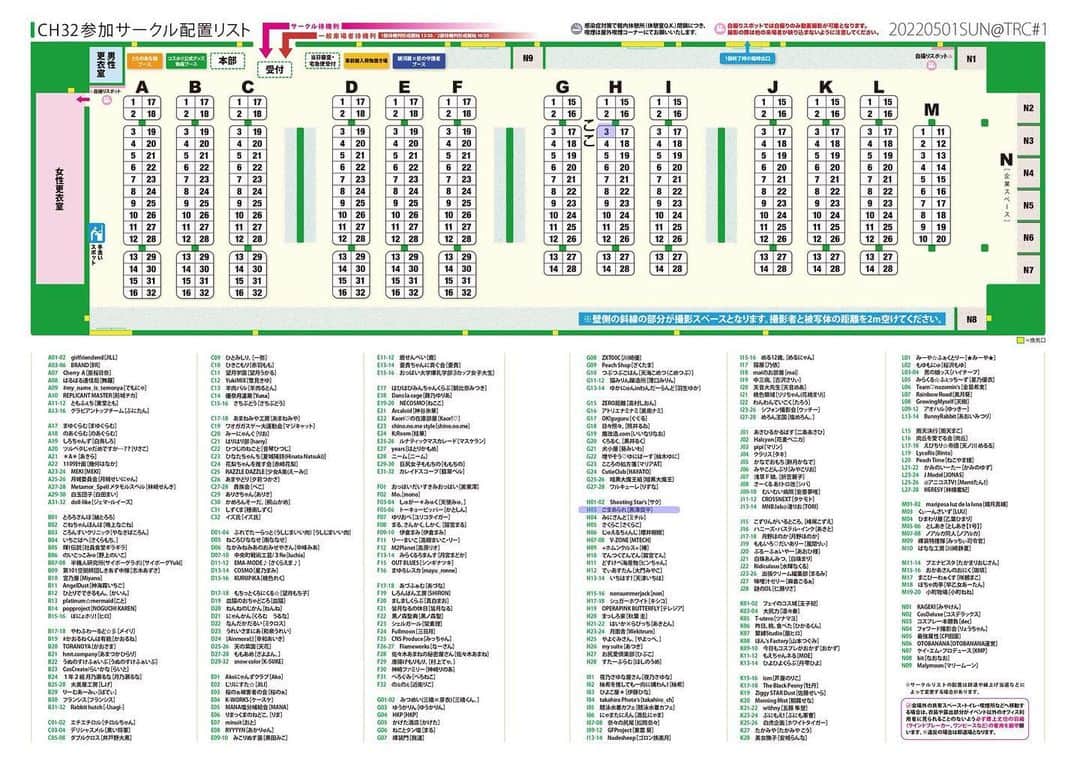
Task: Select the pink 女性更衣室 area
Action: point(59,188)
